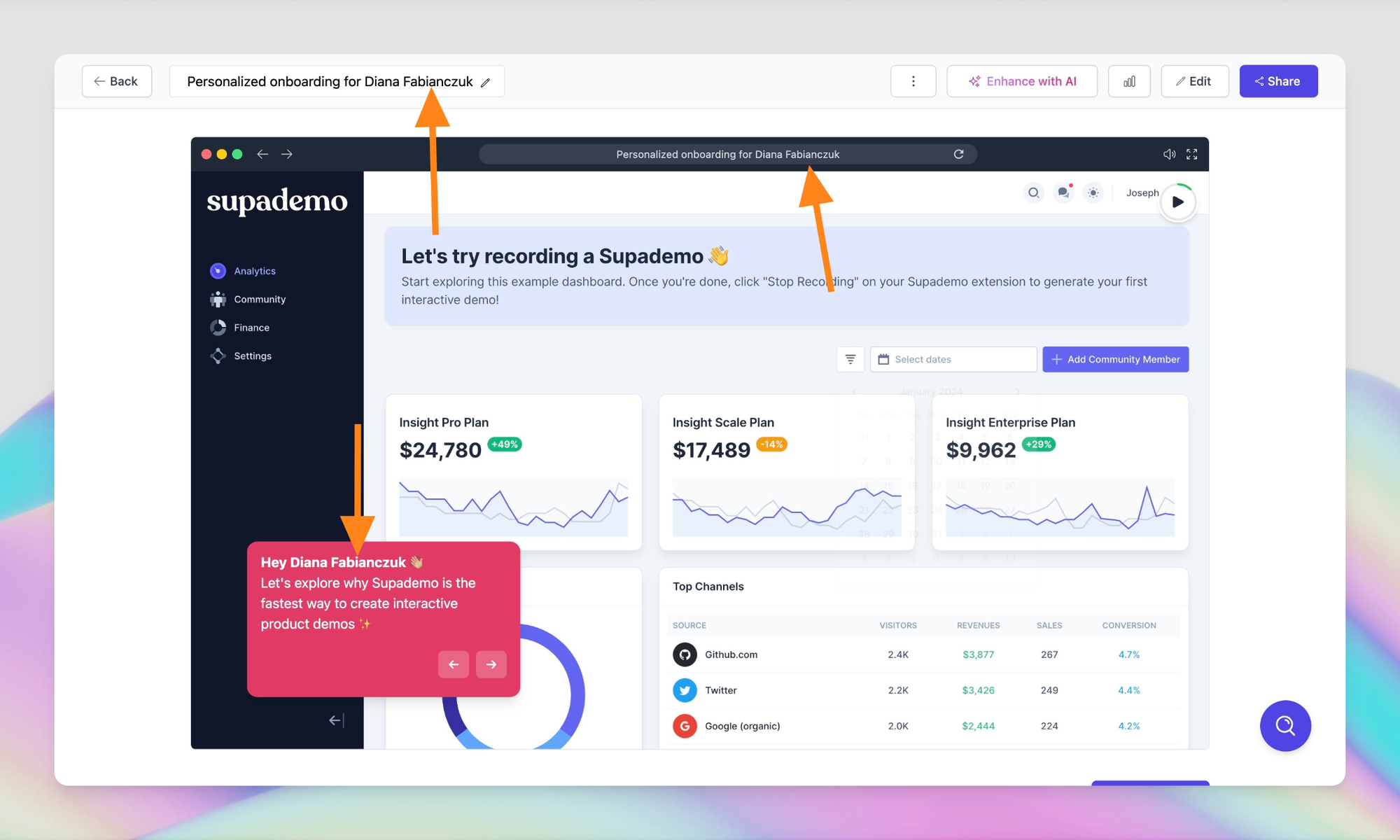The width and height of the screenshot is (1400, 840).
Task: Click the VISITORS column header
Action: point(898,625)
